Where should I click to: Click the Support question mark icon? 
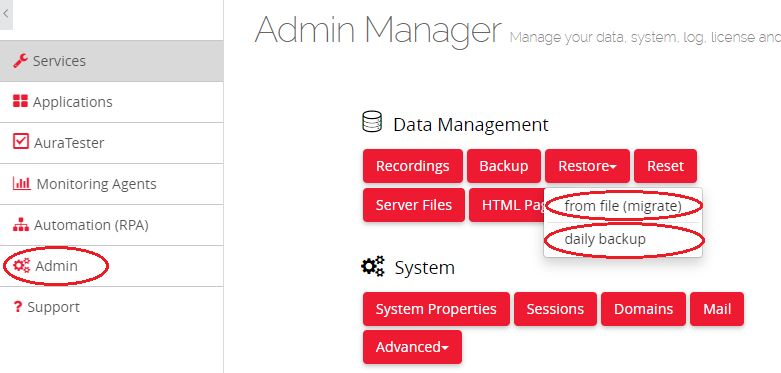[18, 307]
